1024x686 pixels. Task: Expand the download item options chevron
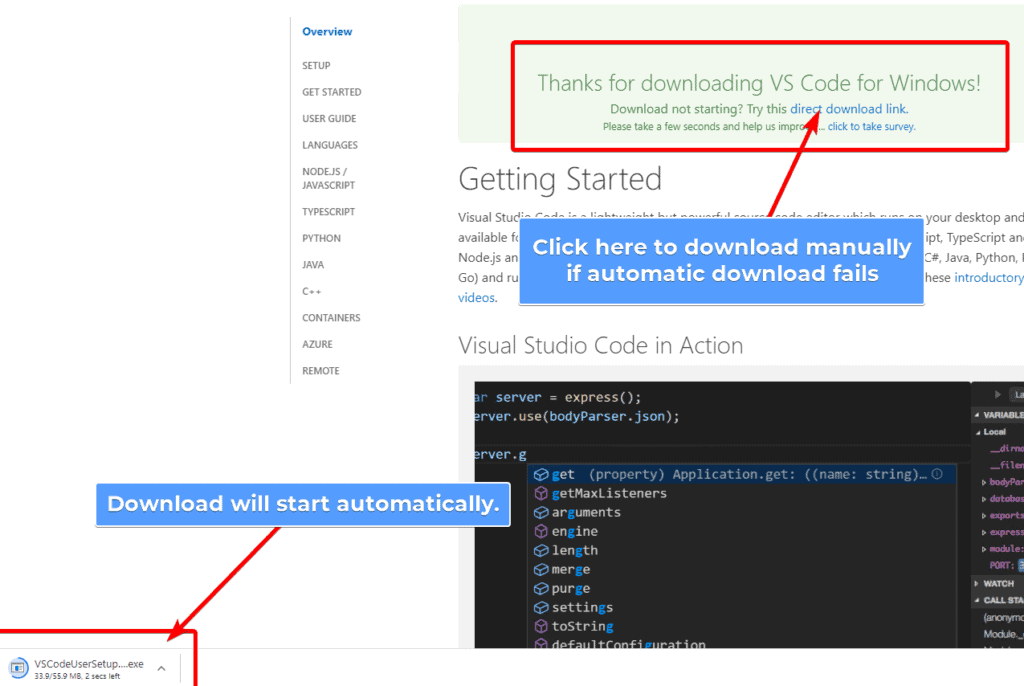click(161, 668)
